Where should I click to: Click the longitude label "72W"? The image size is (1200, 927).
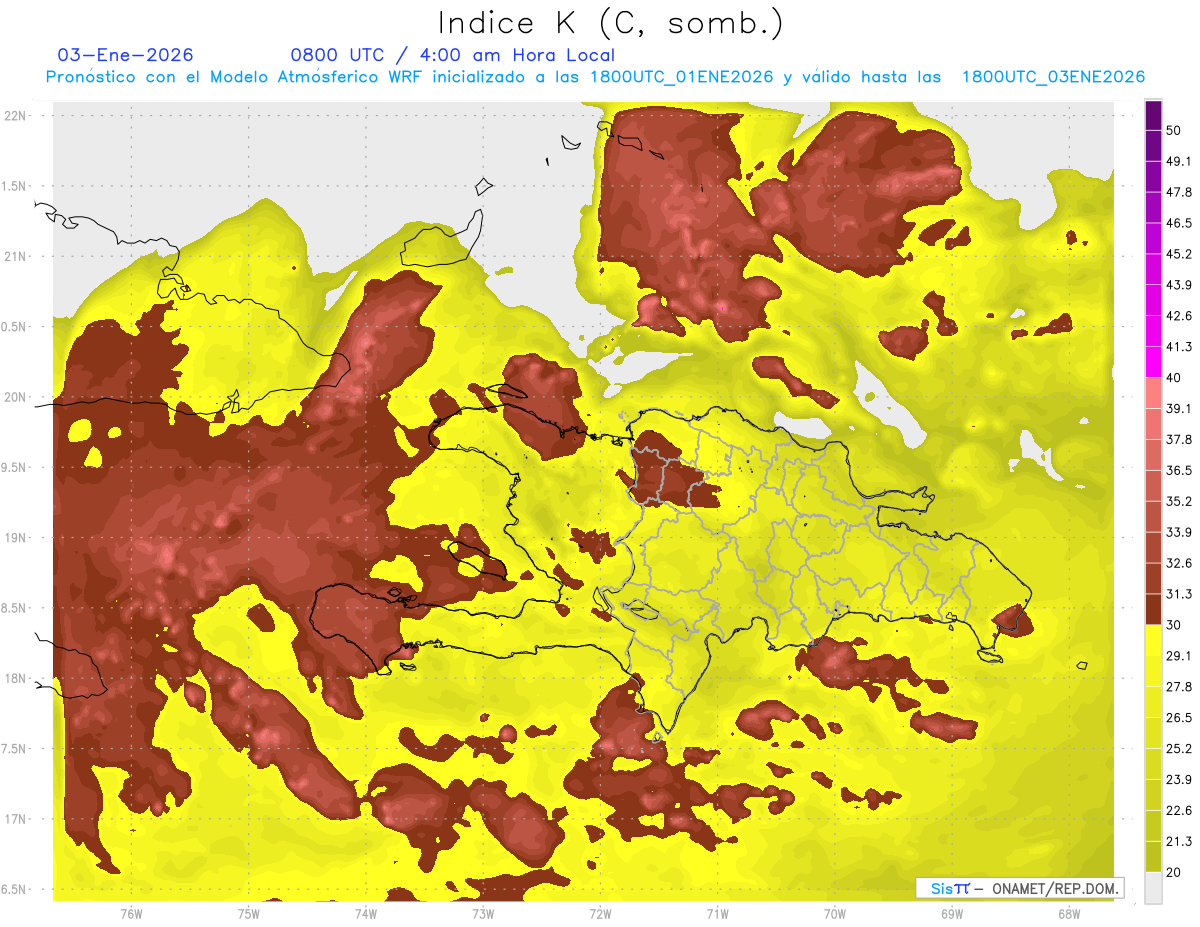pos(600,914)
